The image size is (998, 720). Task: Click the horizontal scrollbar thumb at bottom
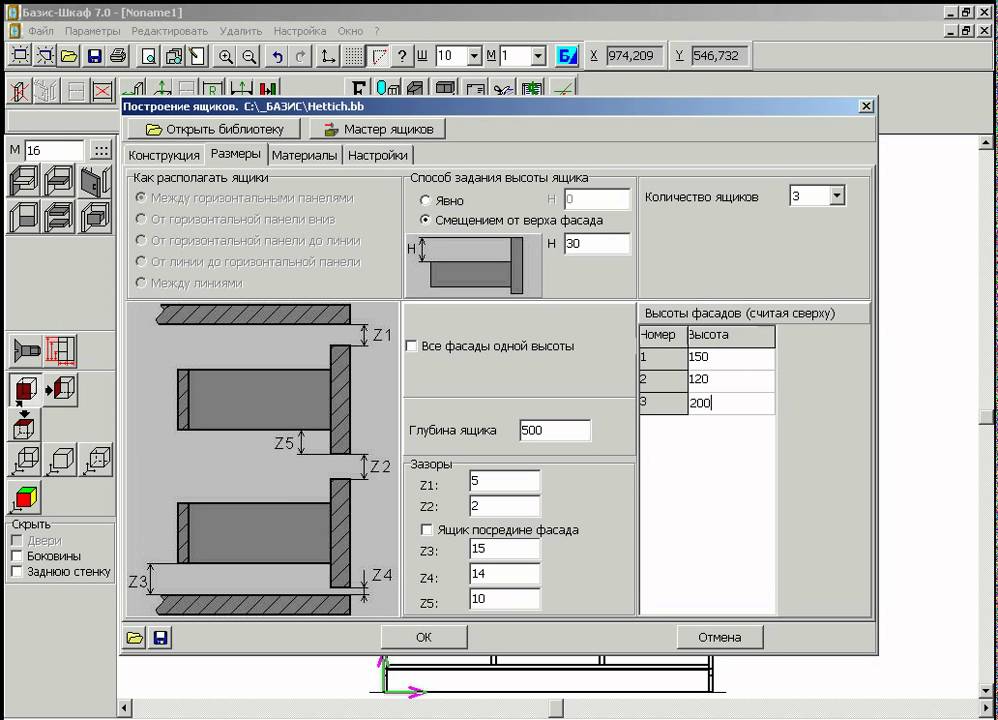[x=556, y=708]
